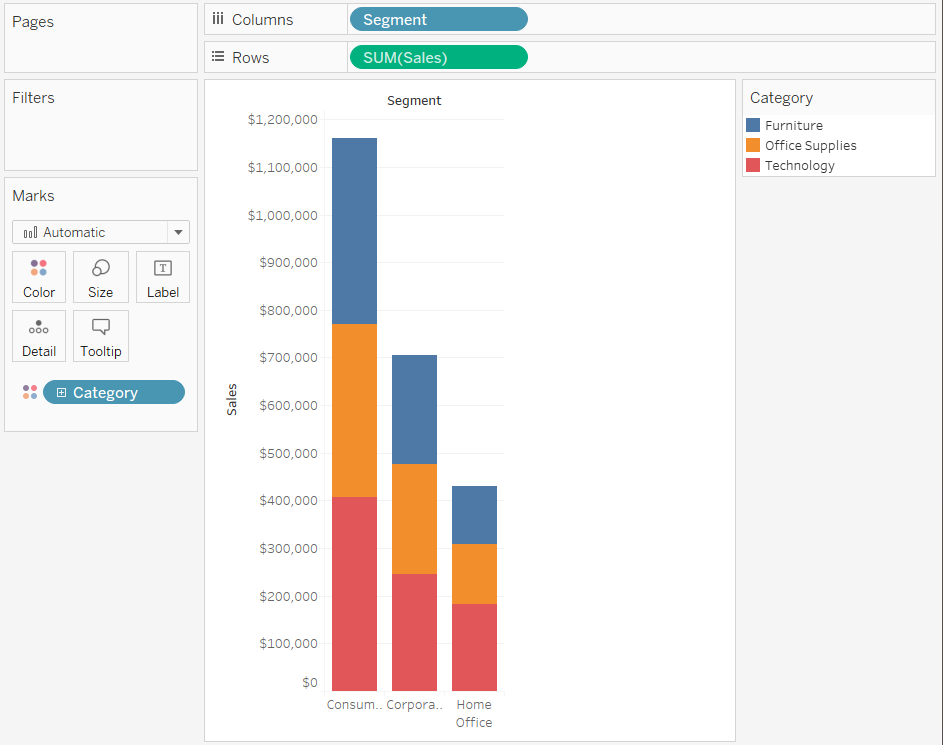Click the Columns shelf icon
943x745 pixels.
218,20
